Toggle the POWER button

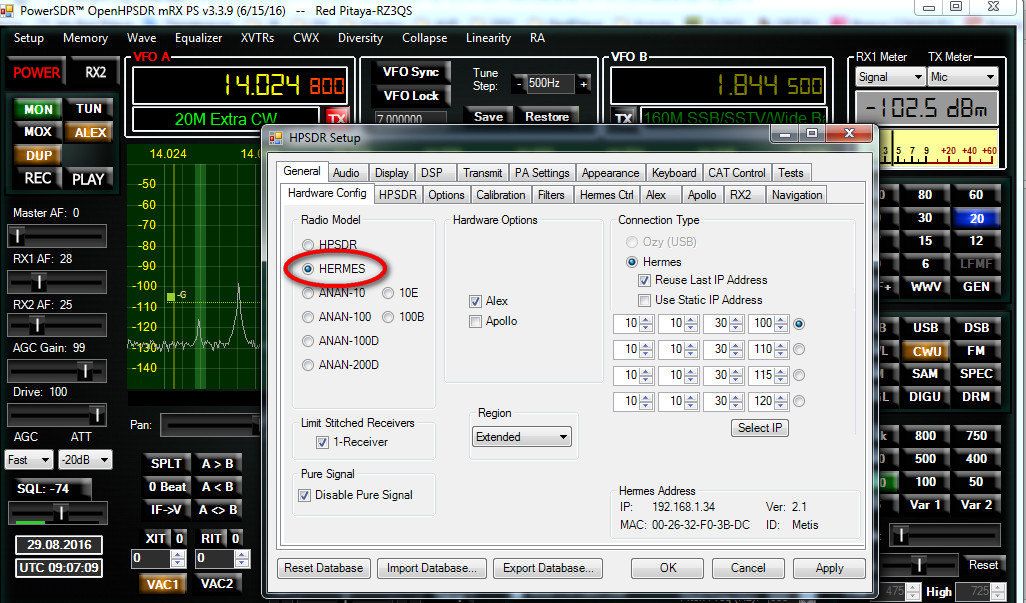click(37, 73)
